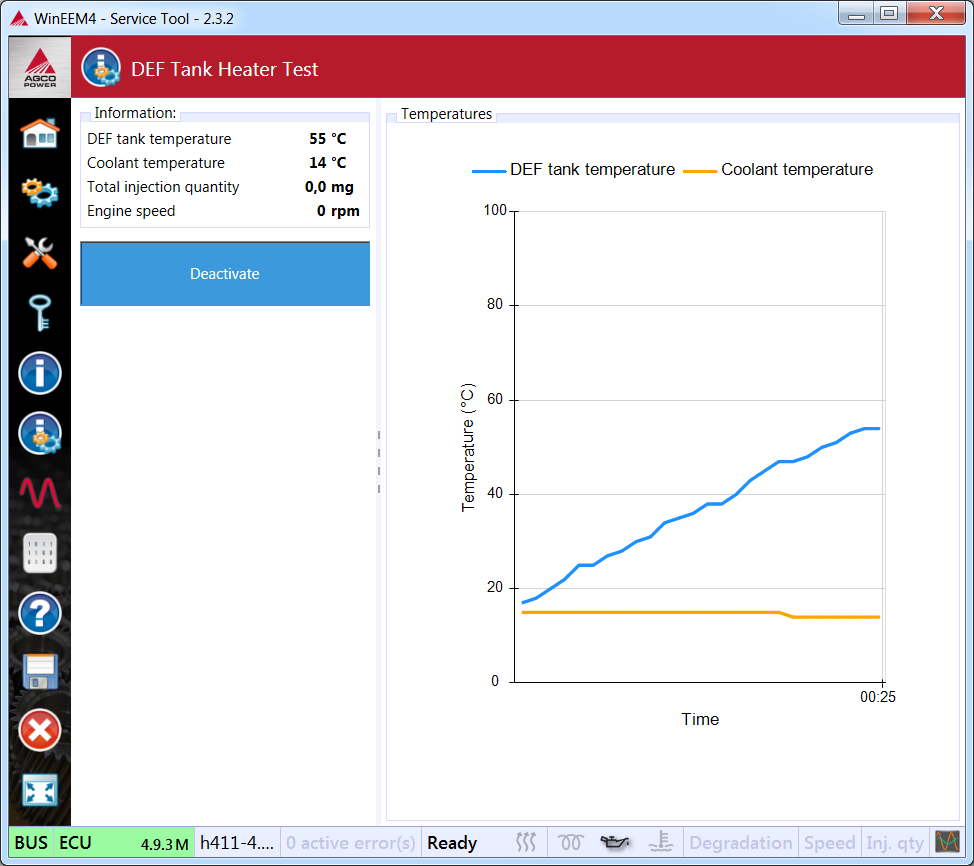The height and width of the screenshot is (866, 974).
Task: Click the BUS ECU connection status indicator
Action: point(102,843)
